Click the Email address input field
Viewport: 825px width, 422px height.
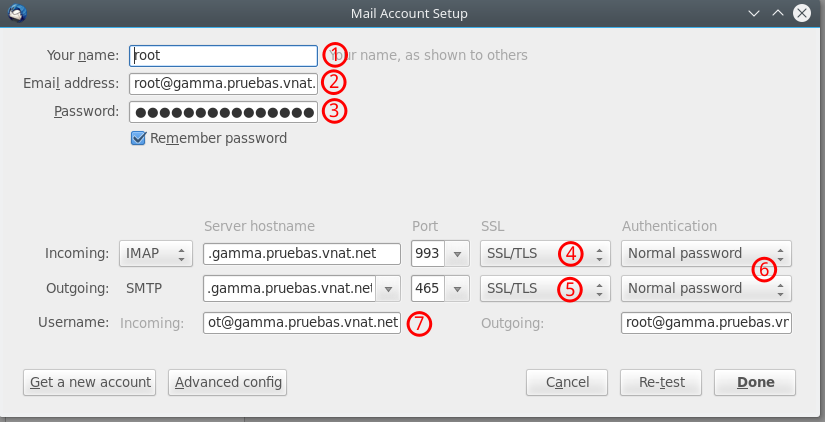[x=224, y=83]
